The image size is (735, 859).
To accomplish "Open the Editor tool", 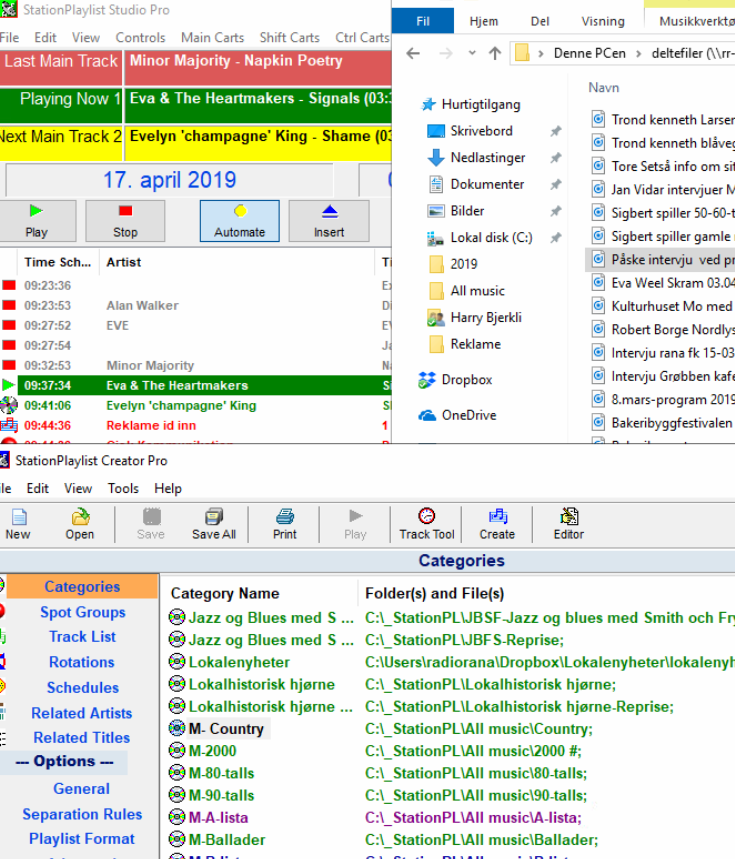I will [569, 524].
